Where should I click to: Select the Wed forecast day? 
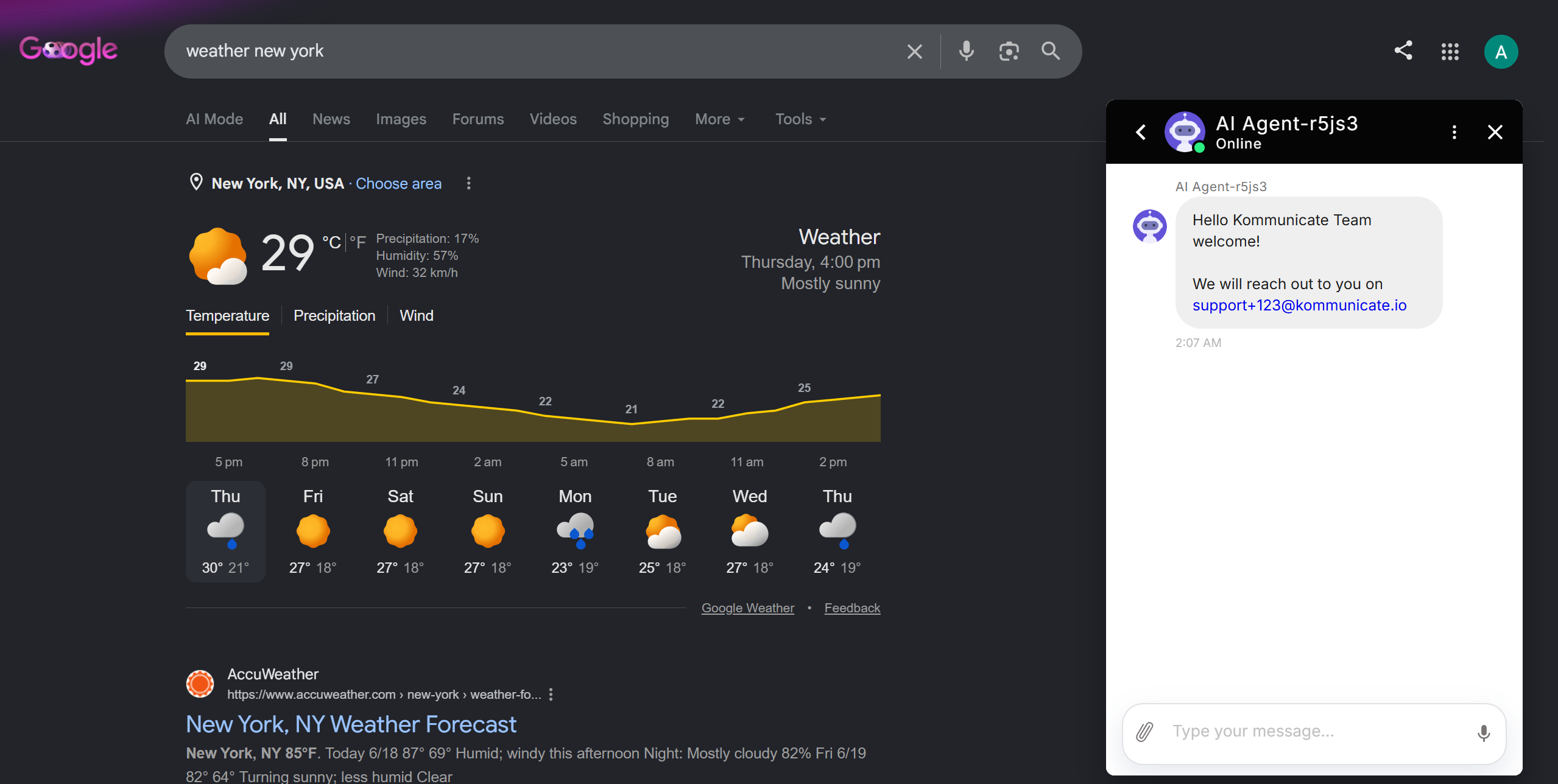click(750, 531)
